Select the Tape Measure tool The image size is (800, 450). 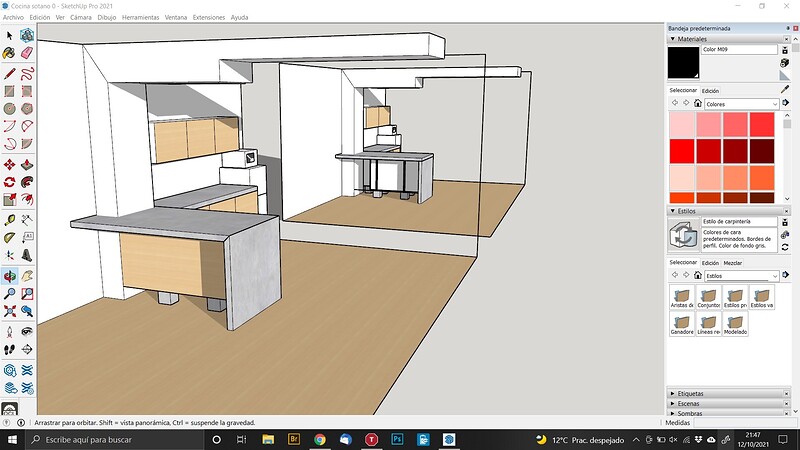pyautogui.click(x=9, y=219)
